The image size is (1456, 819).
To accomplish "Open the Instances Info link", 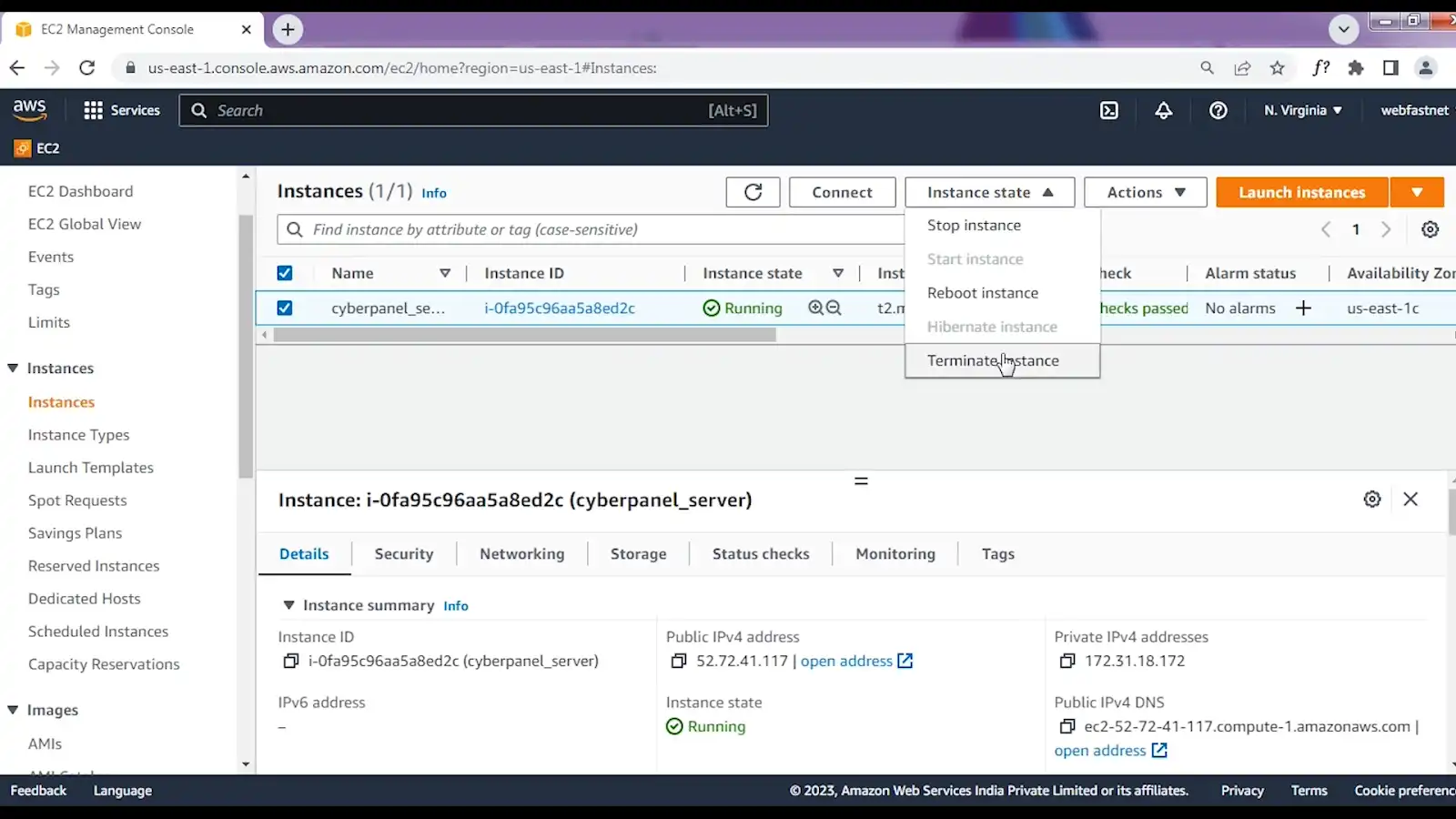I will coord(434,193).
